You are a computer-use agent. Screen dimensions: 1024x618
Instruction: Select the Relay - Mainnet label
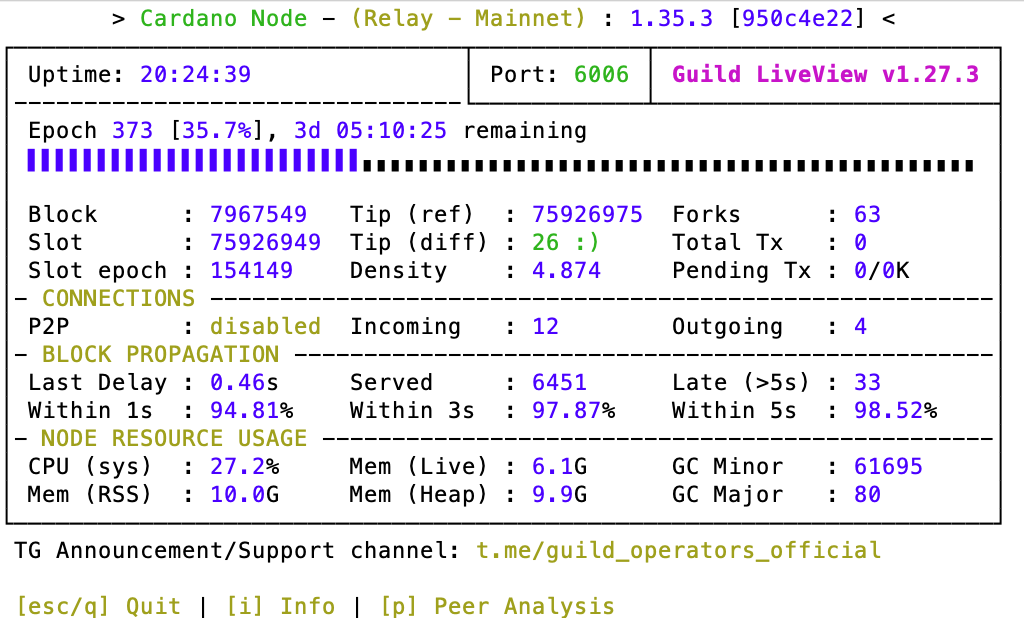[468, 18]
